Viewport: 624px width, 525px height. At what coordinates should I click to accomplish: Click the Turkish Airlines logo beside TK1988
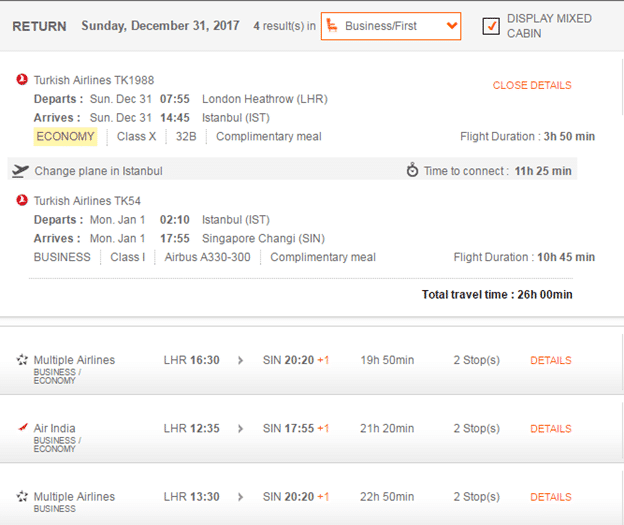click(x=22, y=80)
